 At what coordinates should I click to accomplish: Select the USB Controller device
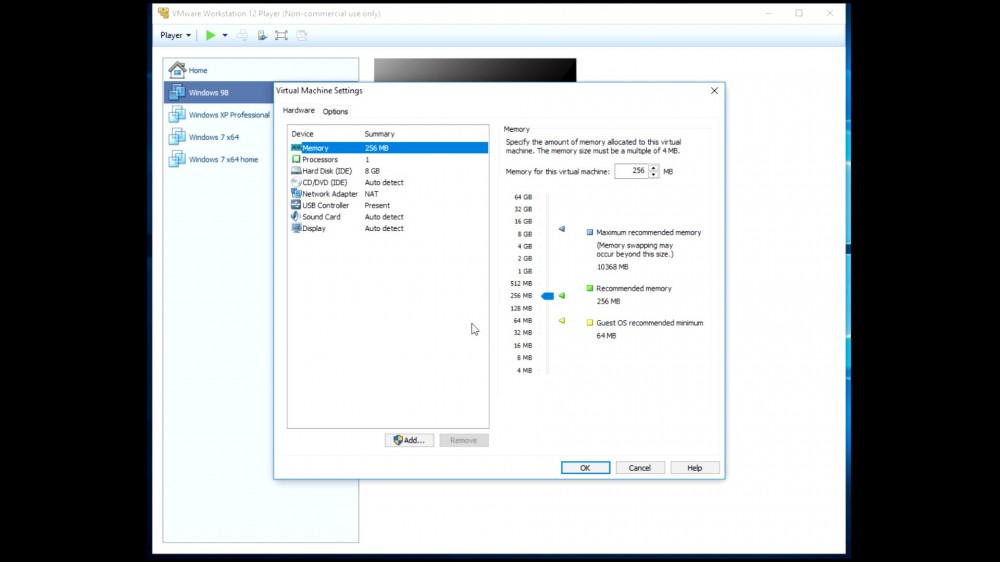pyautogui.click(x=325, y=205)
